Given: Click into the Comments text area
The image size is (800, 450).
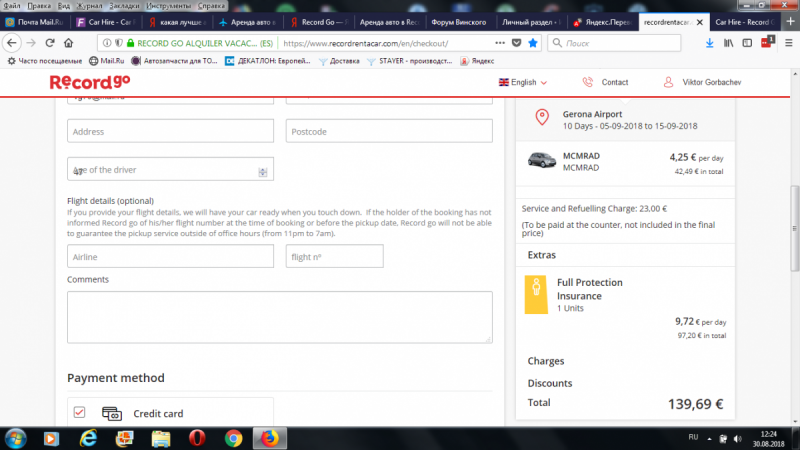Looking at the screenshot, I should [x=279, y=317].
